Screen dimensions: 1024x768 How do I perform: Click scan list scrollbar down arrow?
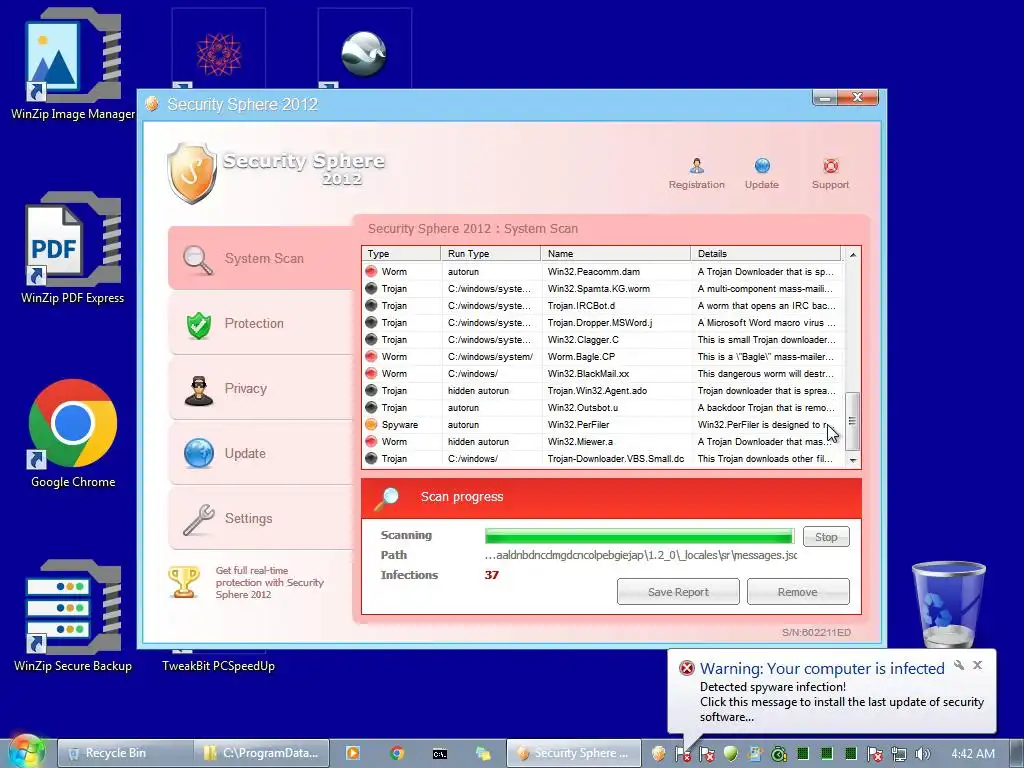[x=852, y=460]
